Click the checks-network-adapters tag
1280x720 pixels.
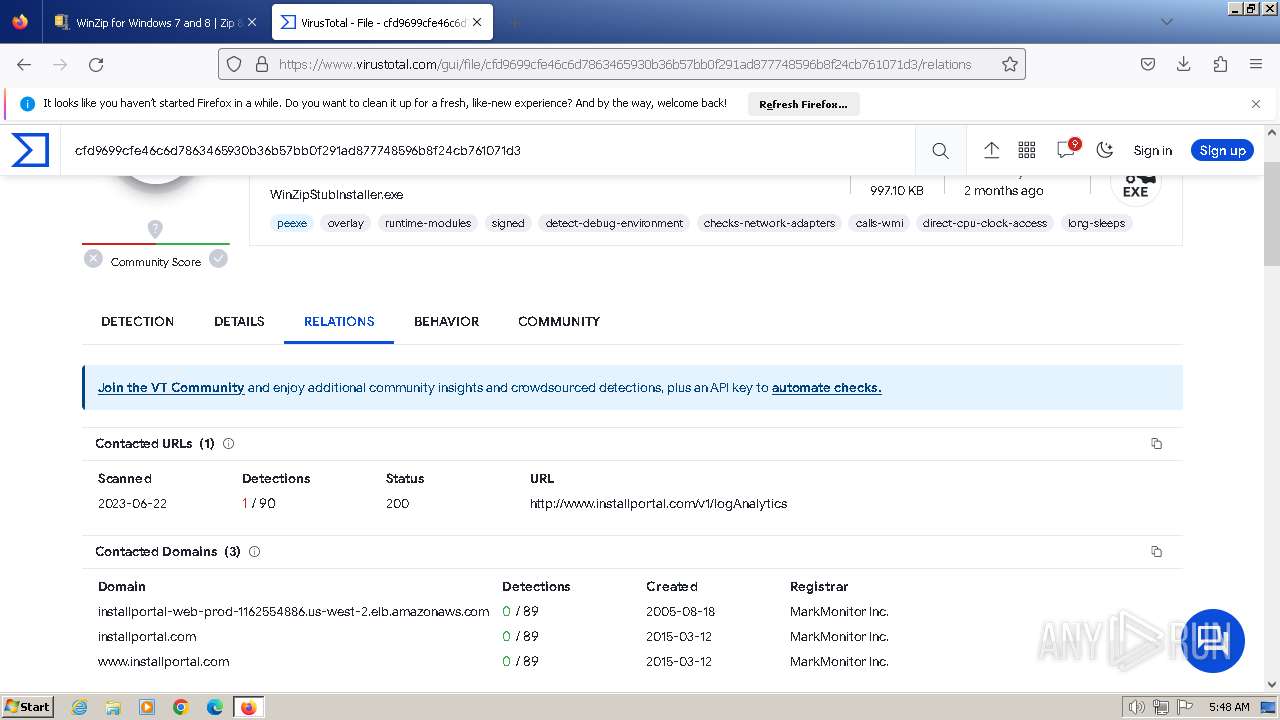[x=769, y=223]
